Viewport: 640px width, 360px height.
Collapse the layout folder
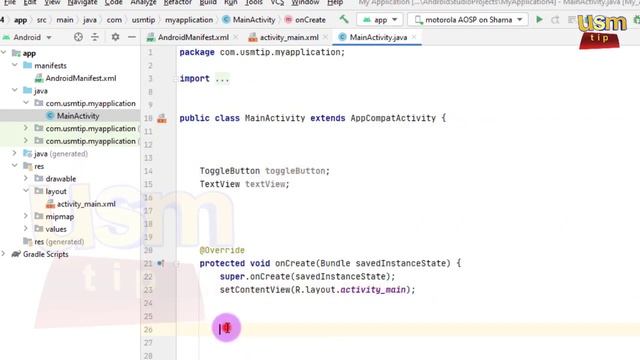tap(26, 191)
